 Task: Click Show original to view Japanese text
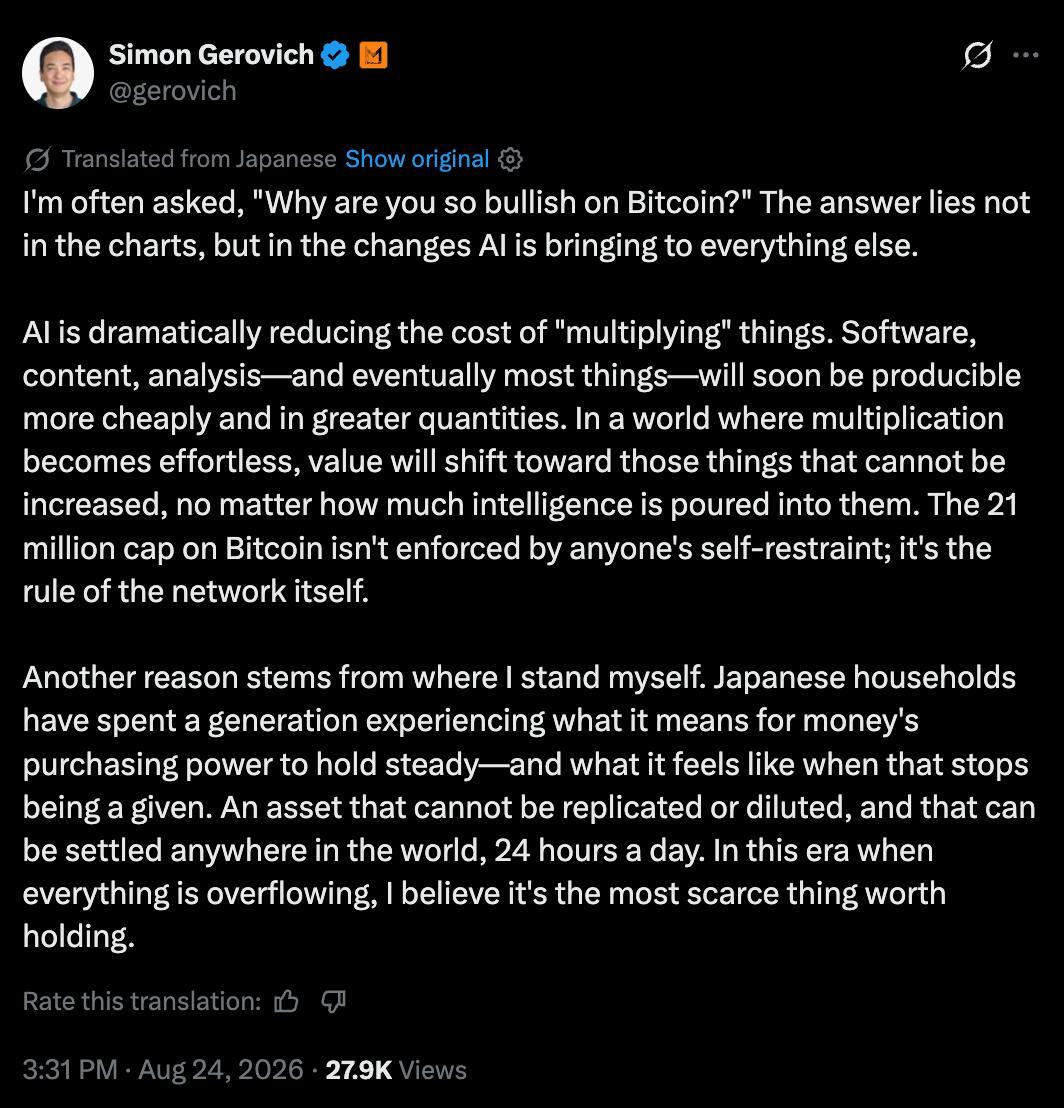417,159
